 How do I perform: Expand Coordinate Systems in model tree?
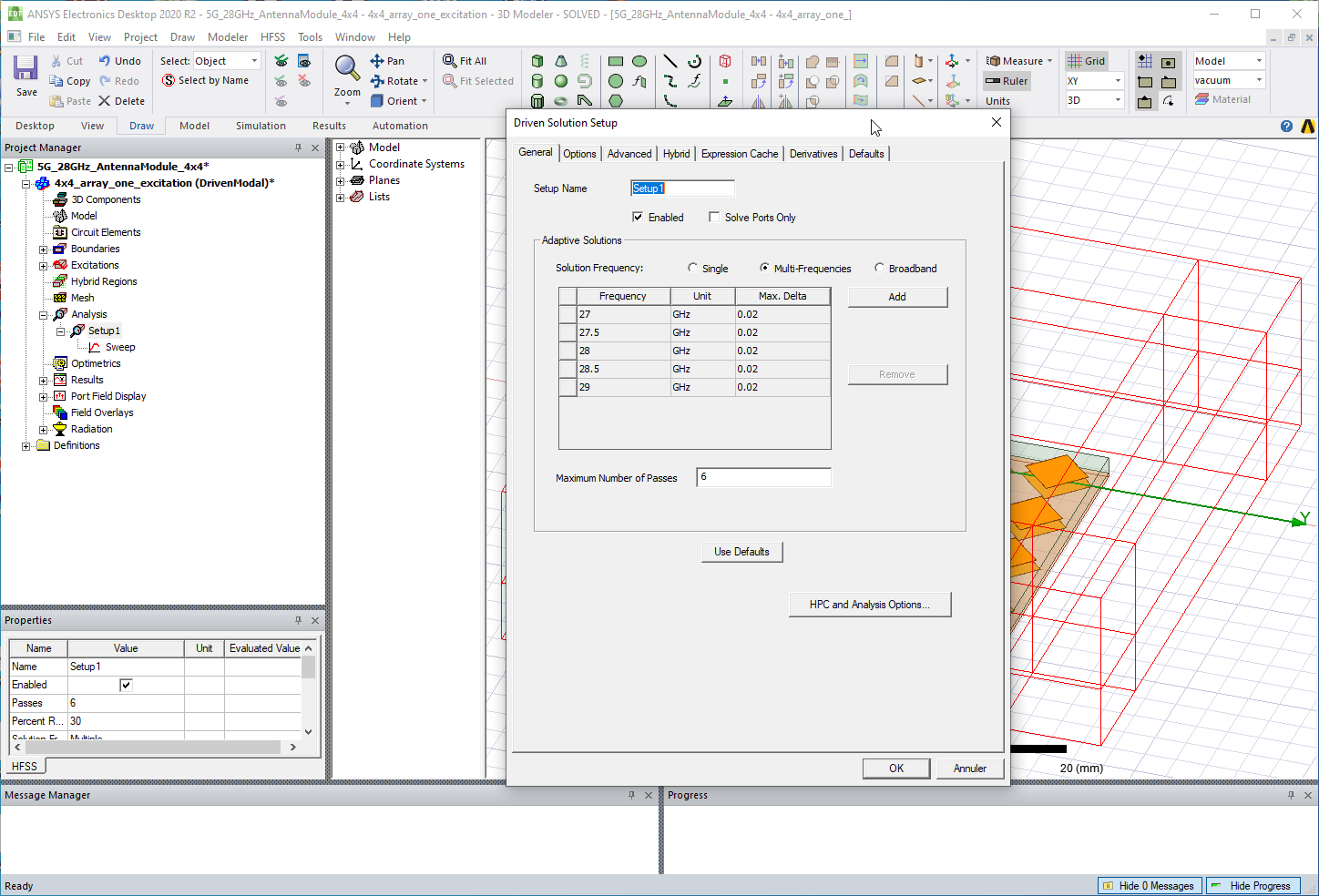point(341,165)
